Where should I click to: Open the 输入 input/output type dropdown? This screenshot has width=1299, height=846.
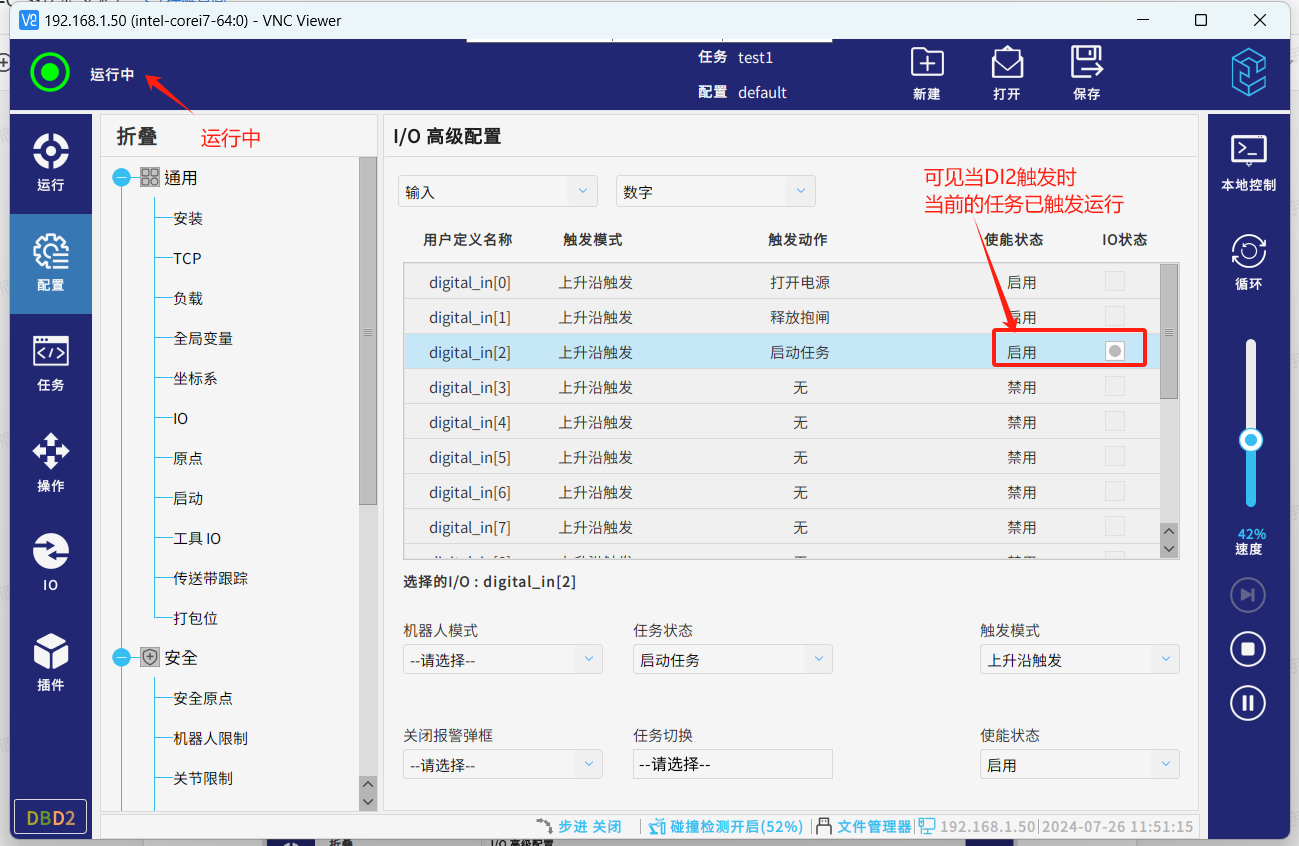click(x=497, y=192)
